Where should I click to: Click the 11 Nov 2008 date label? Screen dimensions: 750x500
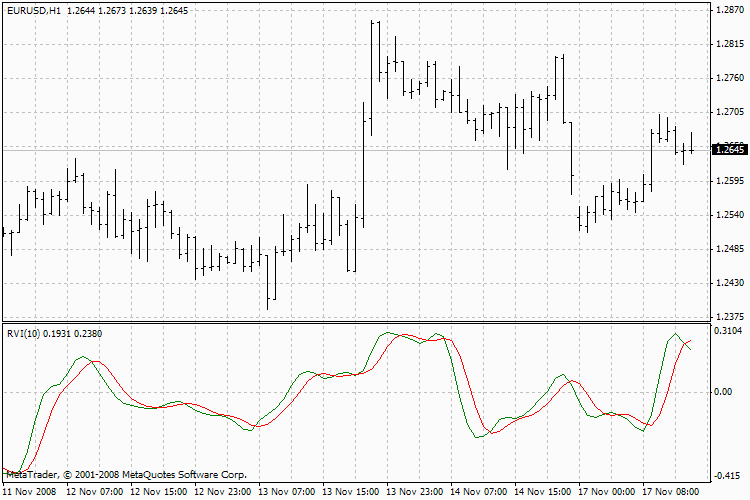(x=30, y=491)
